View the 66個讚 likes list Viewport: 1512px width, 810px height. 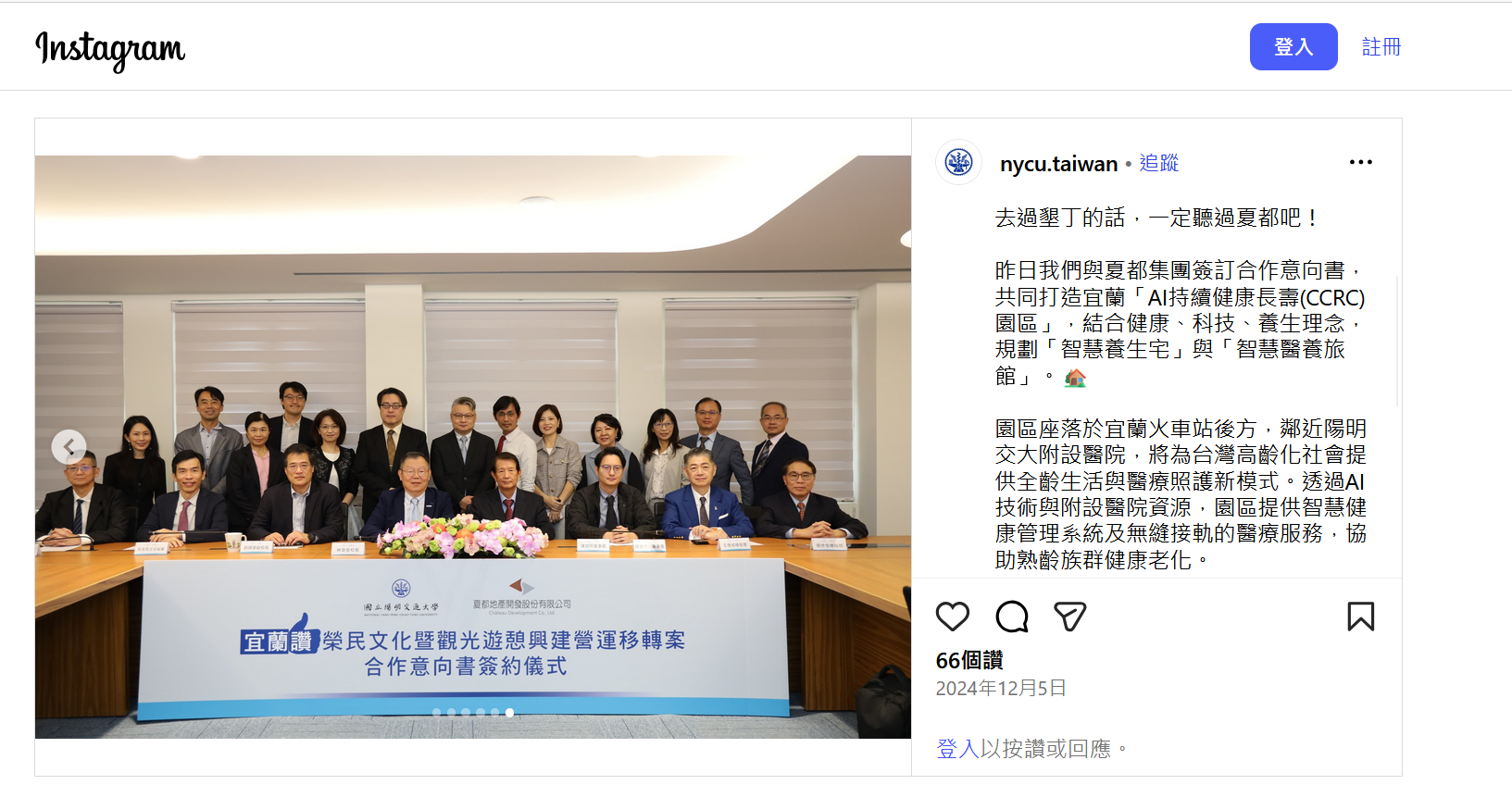[969, 660]
